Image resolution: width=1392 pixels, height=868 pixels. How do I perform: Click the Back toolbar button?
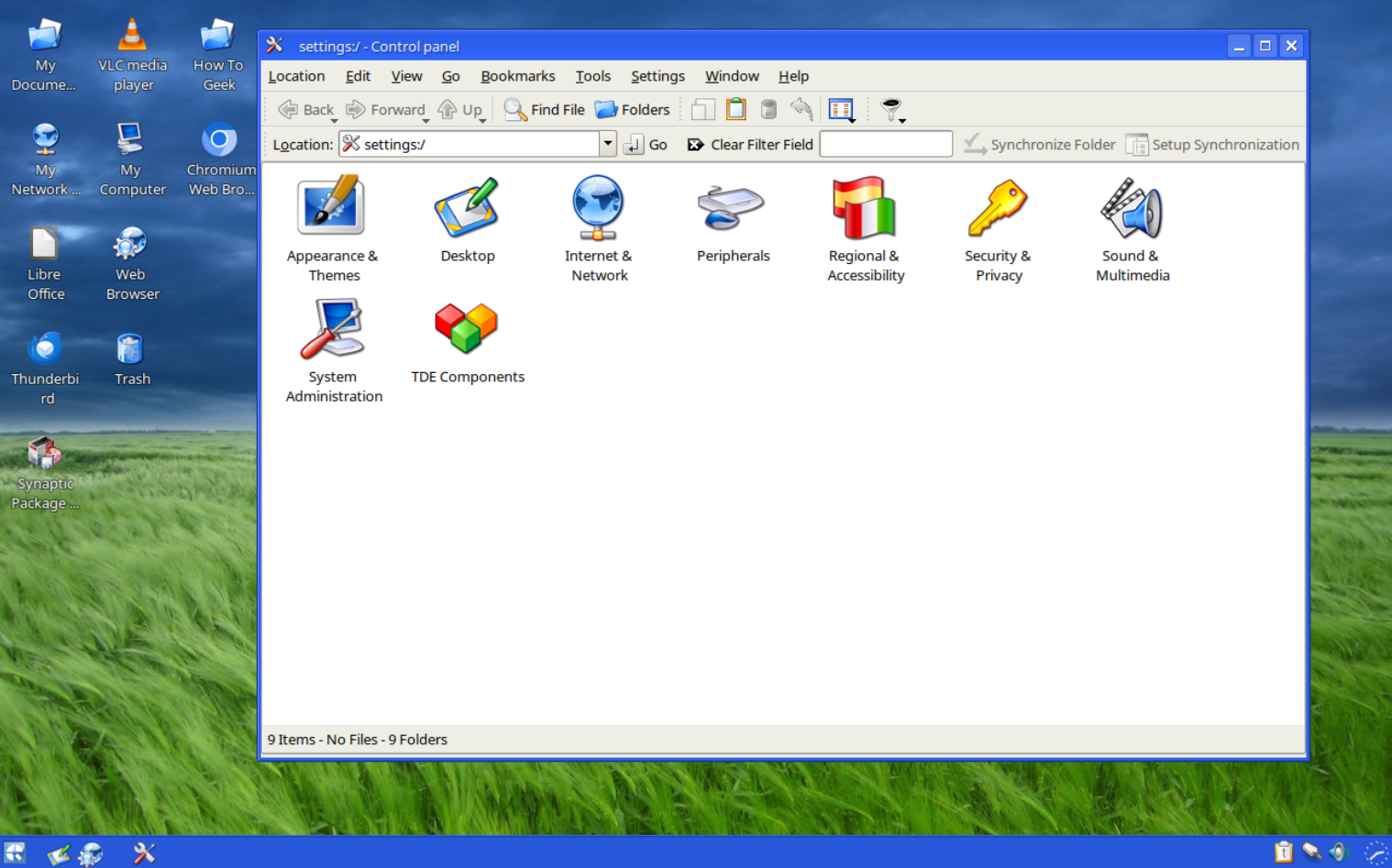coord(306,109)
